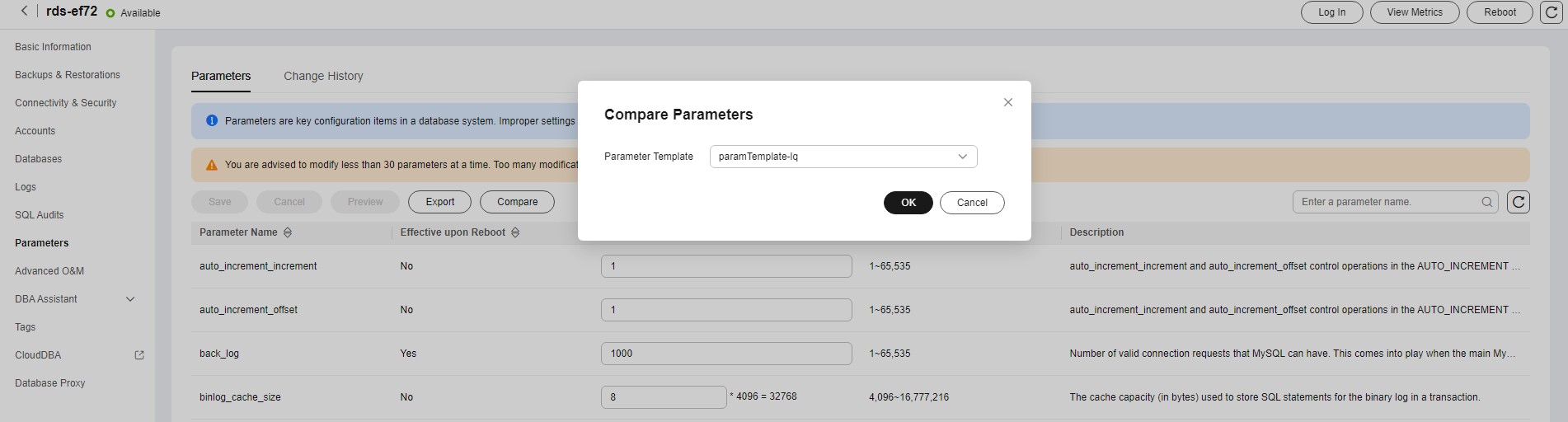Refresh the parameter list using the icon near the search box
The height and width of the screenshot is (422, 1568).
[1519, 202]
